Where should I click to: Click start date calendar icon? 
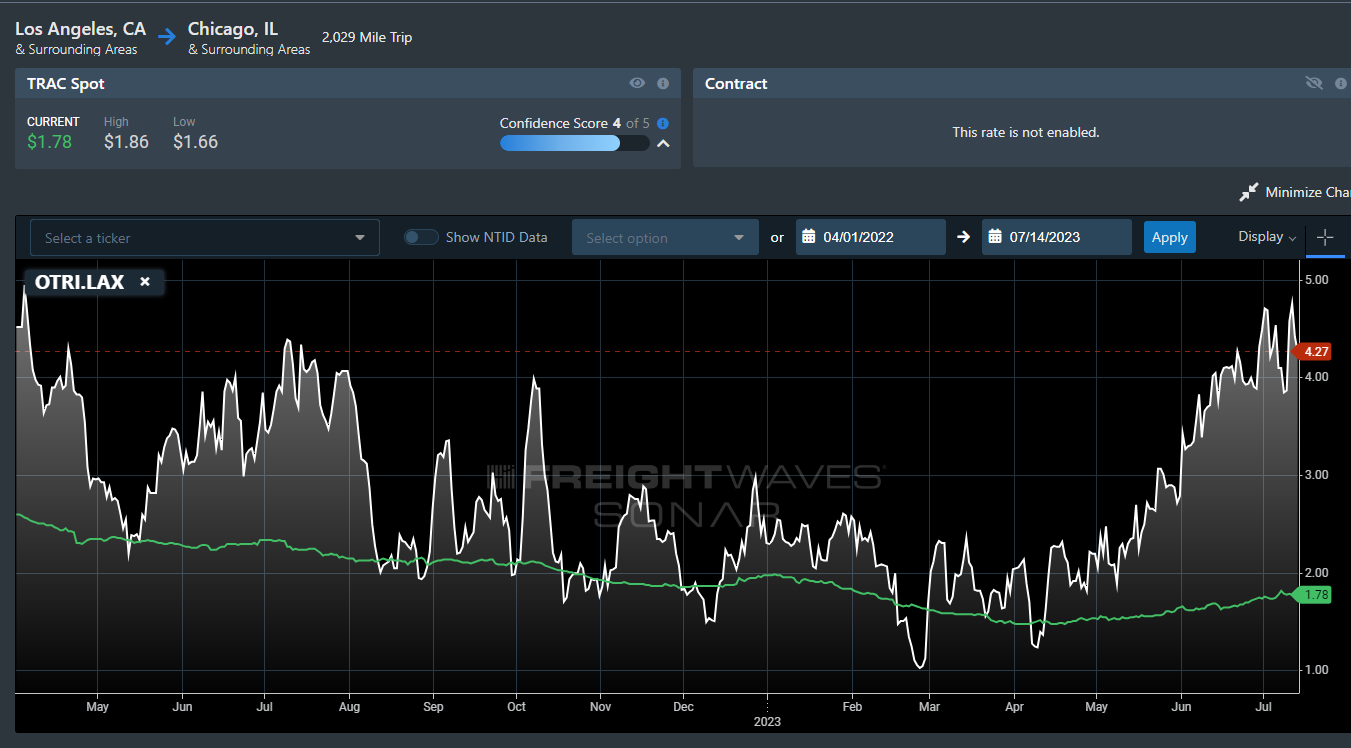(809, 237)
